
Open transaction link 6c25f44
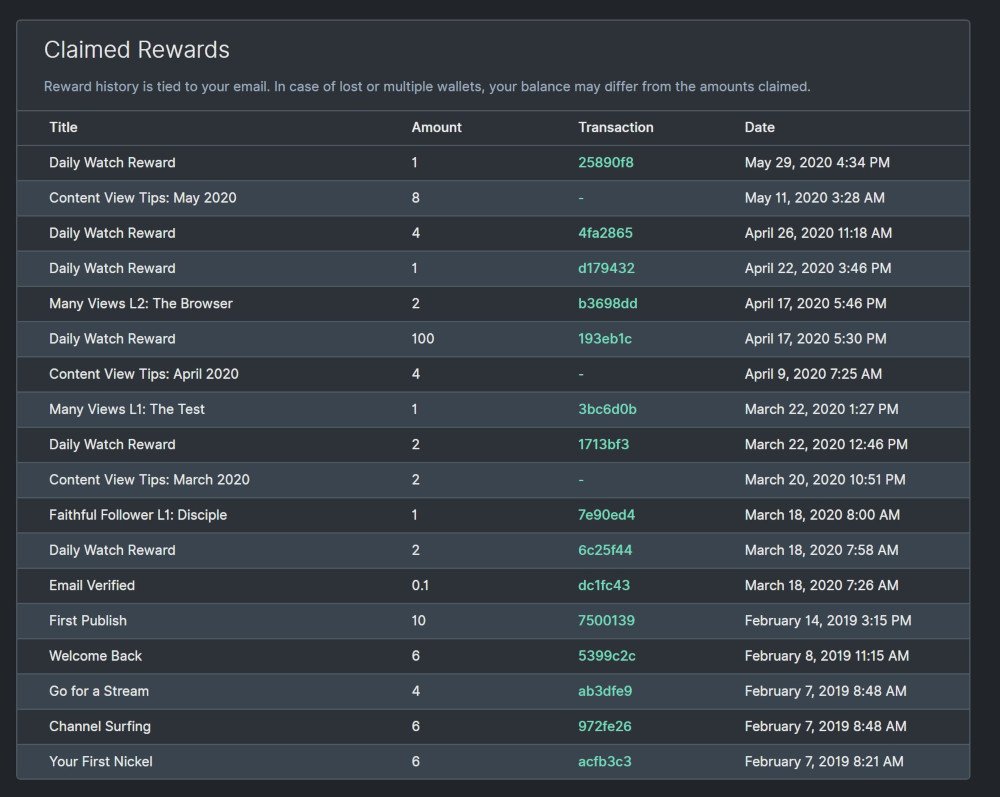coord(605,550)
